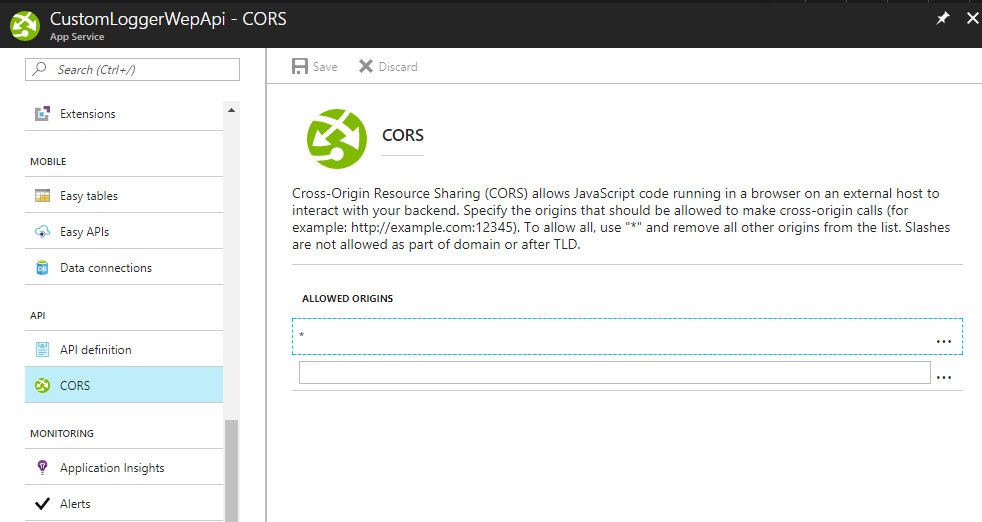Focus the Search (Ctrl+/) field
This screenshot has width=982, height=522.
[132, 70]
